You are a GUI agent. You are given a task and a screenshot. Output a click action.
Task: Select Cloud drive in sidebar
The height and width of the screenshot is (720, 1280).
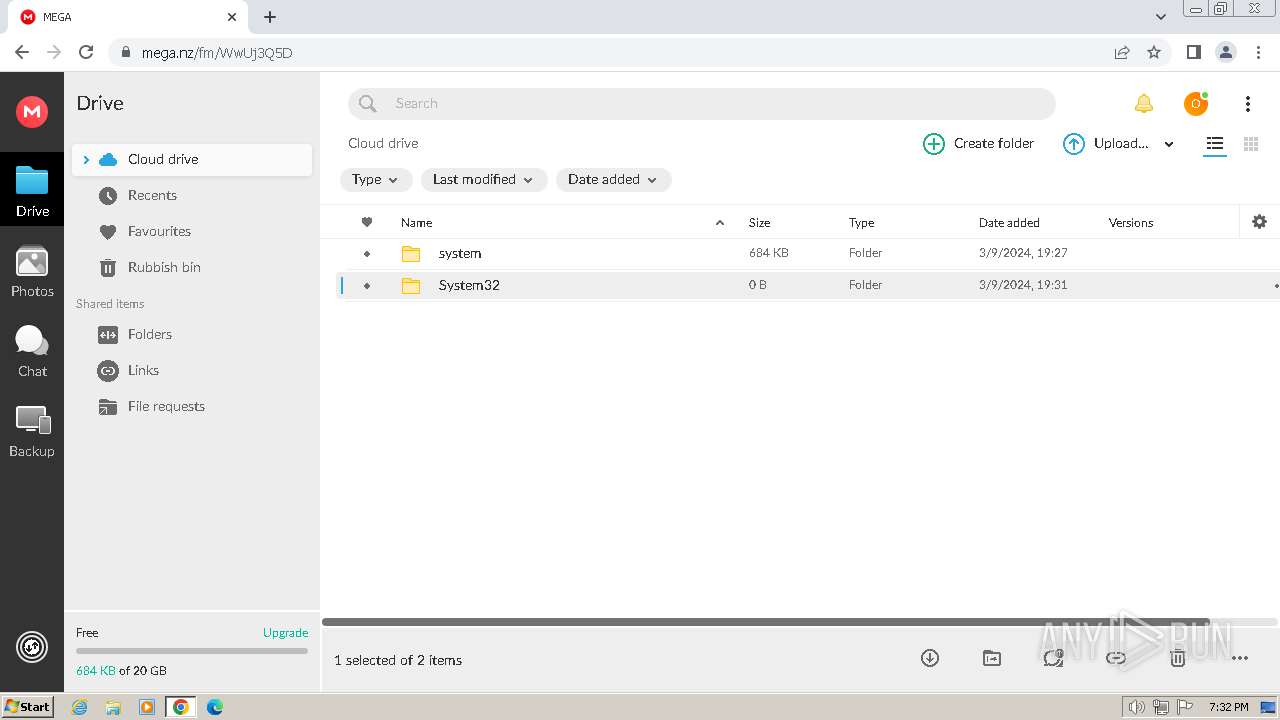pos(192,159)
